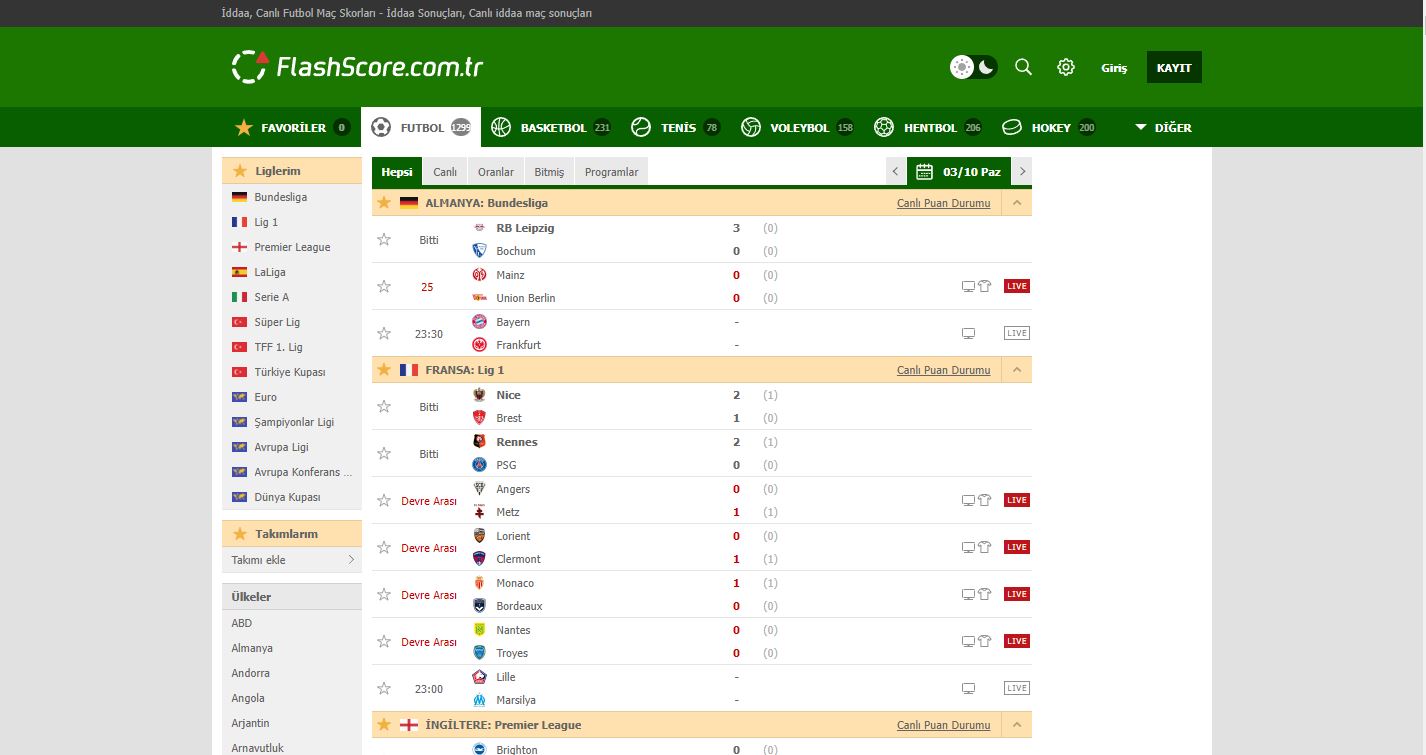The height and width of the screenshot is (755, 1426).
Task: Open the Bayern team row
Action: tap(513, 322)
